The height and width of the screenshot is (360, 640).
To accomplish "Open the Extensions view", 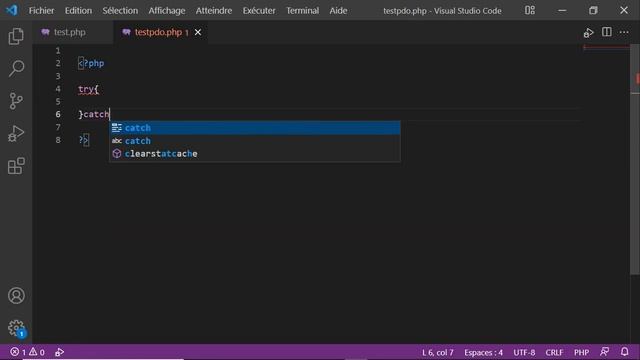I will point(16,166).
